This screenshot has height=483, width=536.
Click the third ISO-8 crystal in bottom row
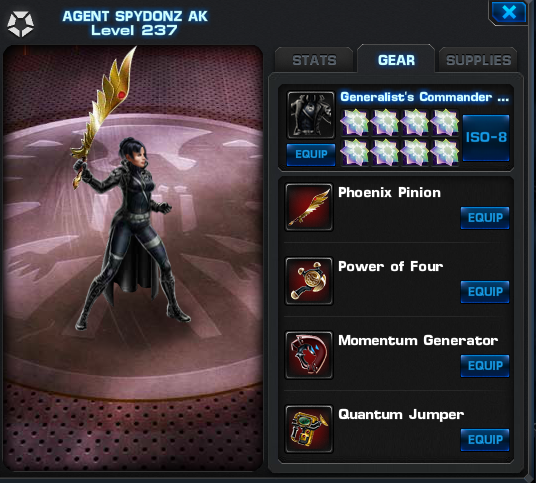click(415, 152)
